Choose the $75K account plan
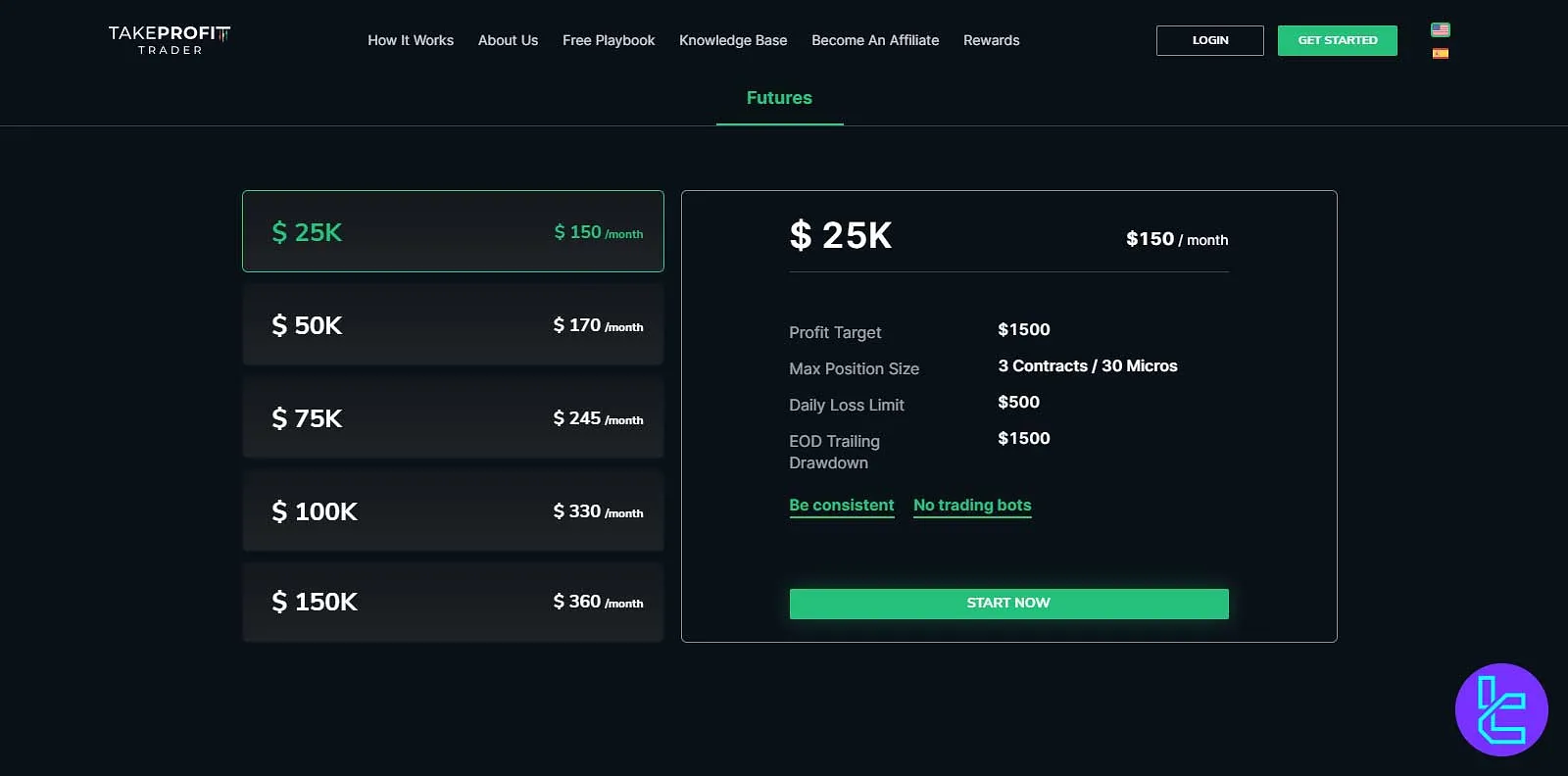This screenshot has height=776, width=1568. 452,417
